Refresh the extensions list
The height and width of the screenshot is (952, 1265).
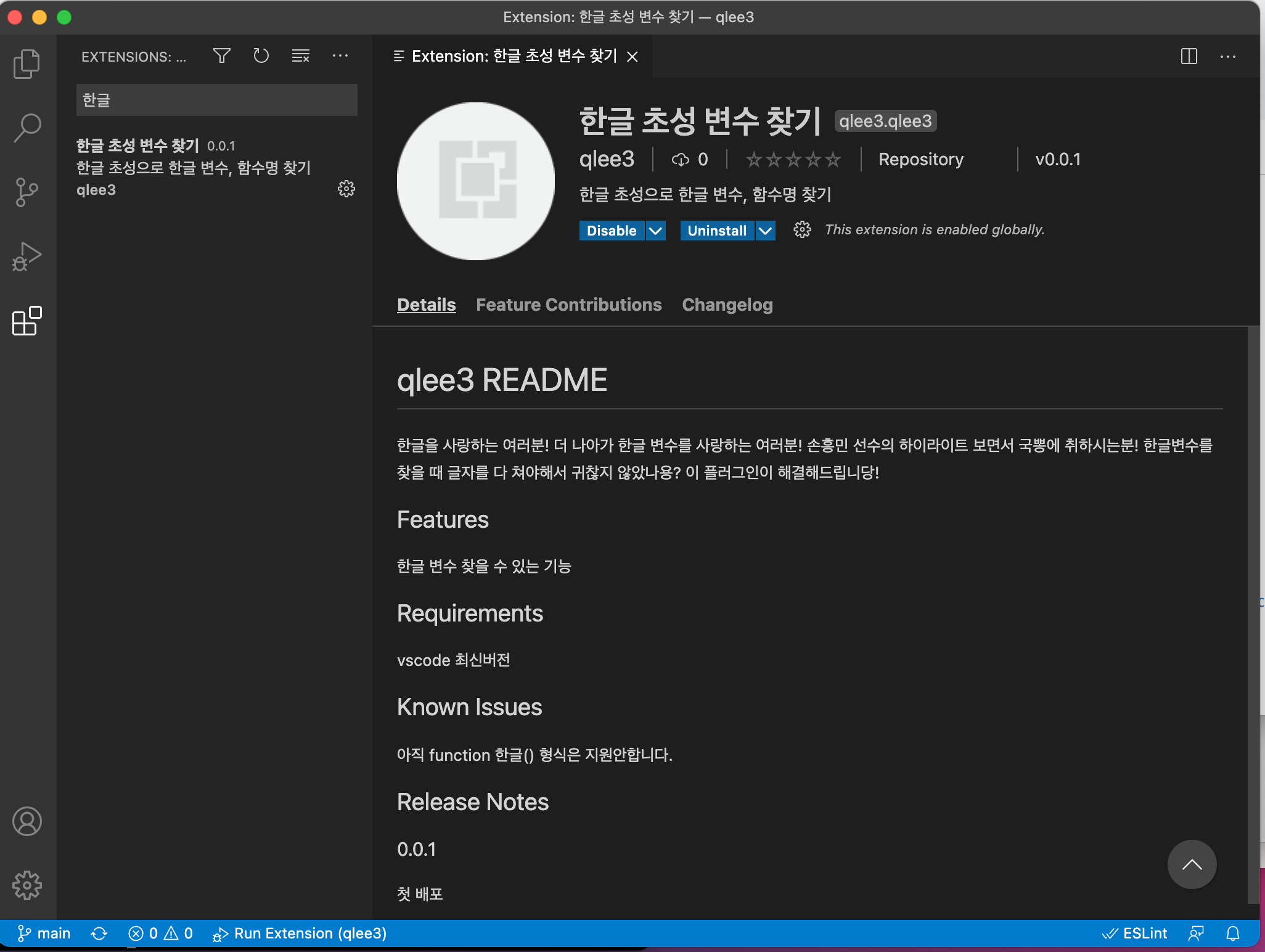261,56
